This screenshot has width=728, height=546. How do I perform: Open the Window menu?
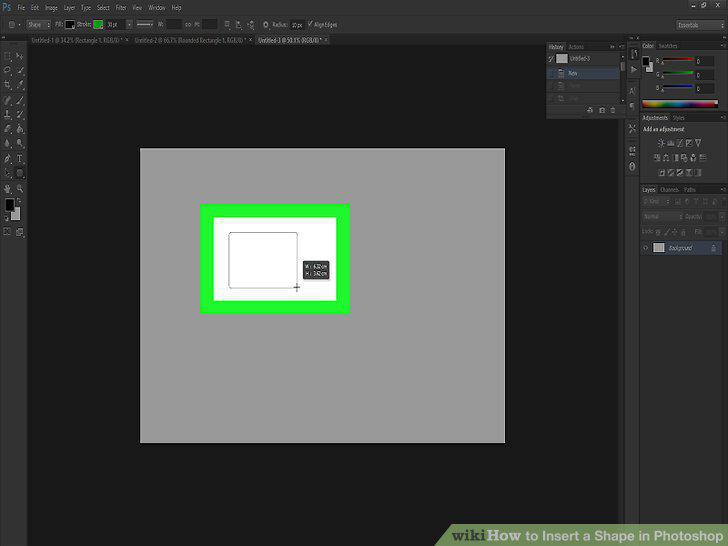click(156, 8)
